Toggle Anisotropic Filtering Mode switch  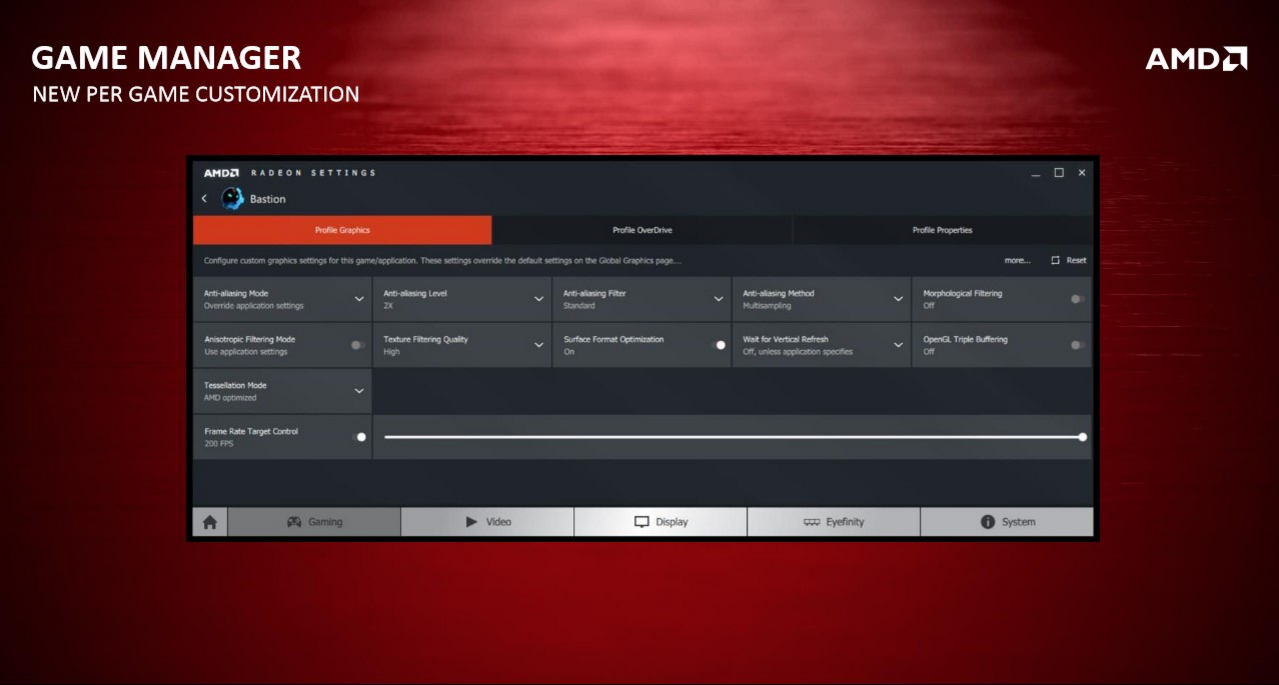coord(357,345)
